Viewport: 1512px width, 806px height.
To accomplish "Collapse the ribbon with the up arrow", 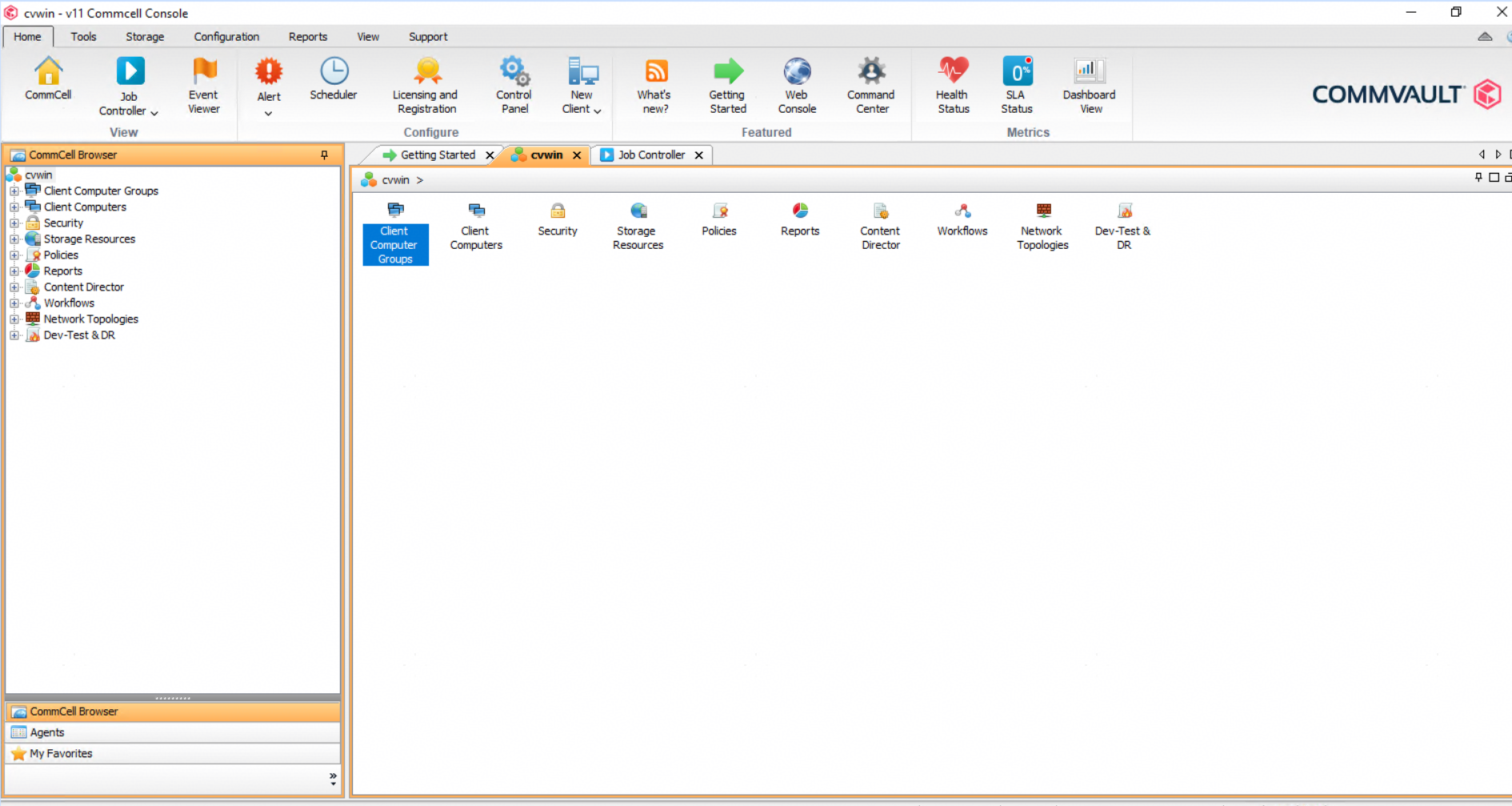I will pyautogui.click(x=1485, y=37).
